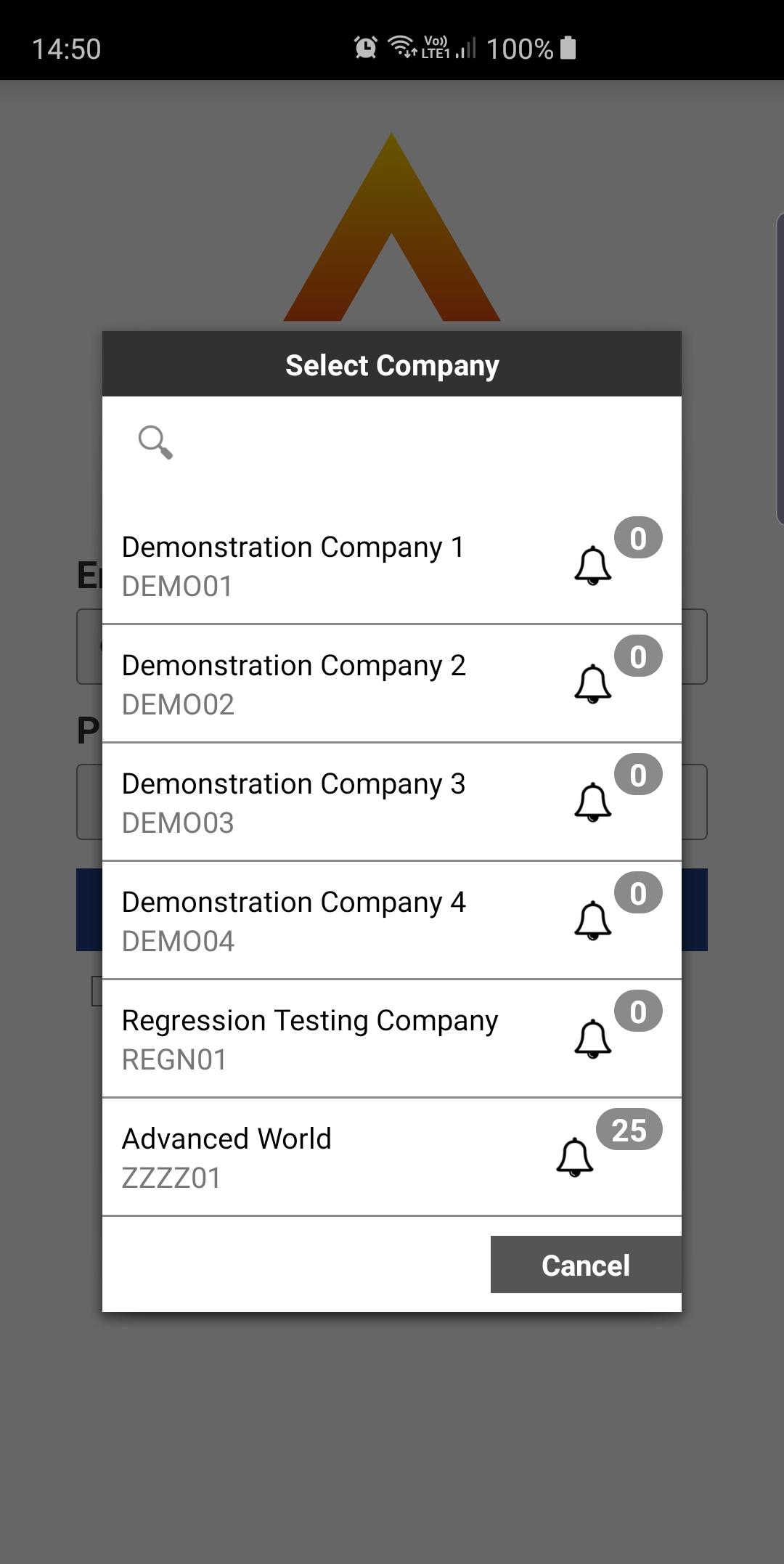Tap the bell icon for Demonstration Company 4
784x1564 pixels.
(592, 921)
